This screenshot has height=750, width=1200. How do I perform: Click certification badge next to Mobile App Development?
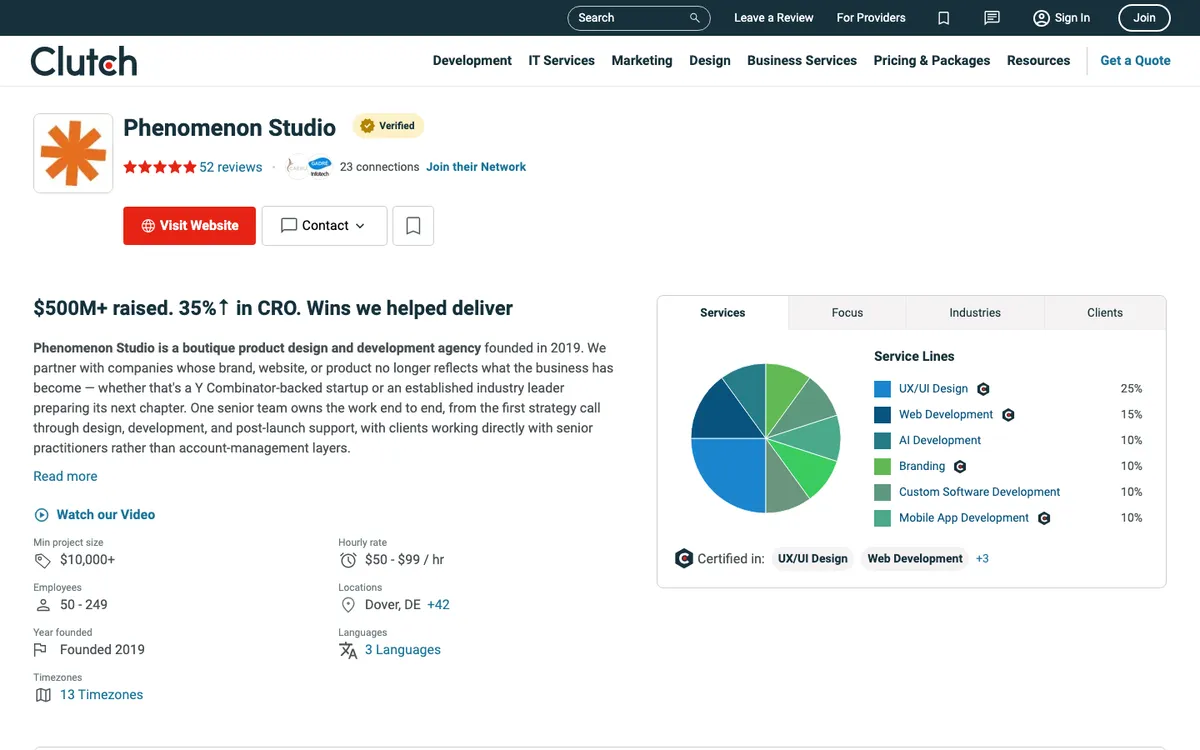[1044, 518]
